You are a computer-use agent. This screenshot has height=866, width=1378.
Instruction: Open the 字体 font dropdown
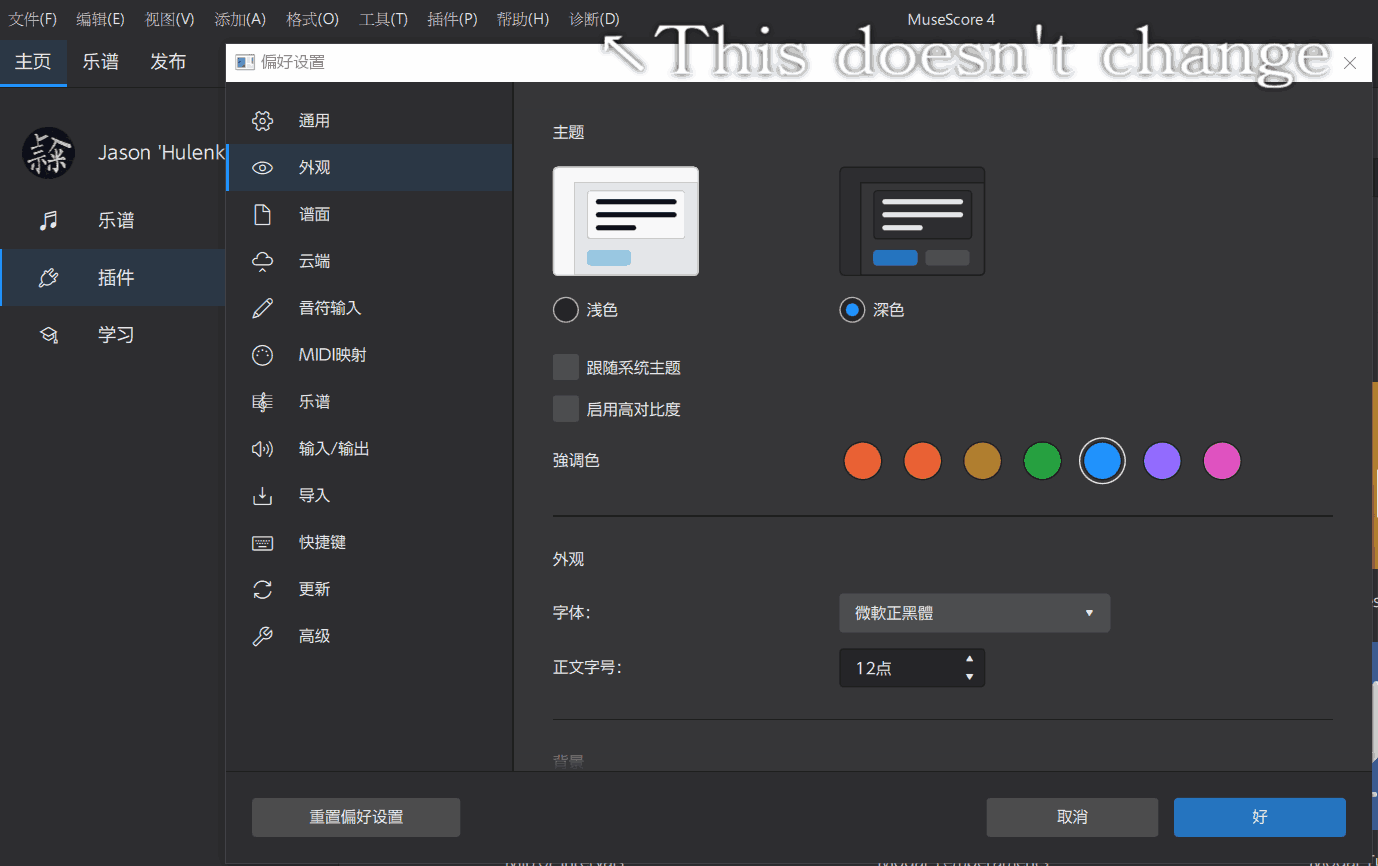(974, 613)
